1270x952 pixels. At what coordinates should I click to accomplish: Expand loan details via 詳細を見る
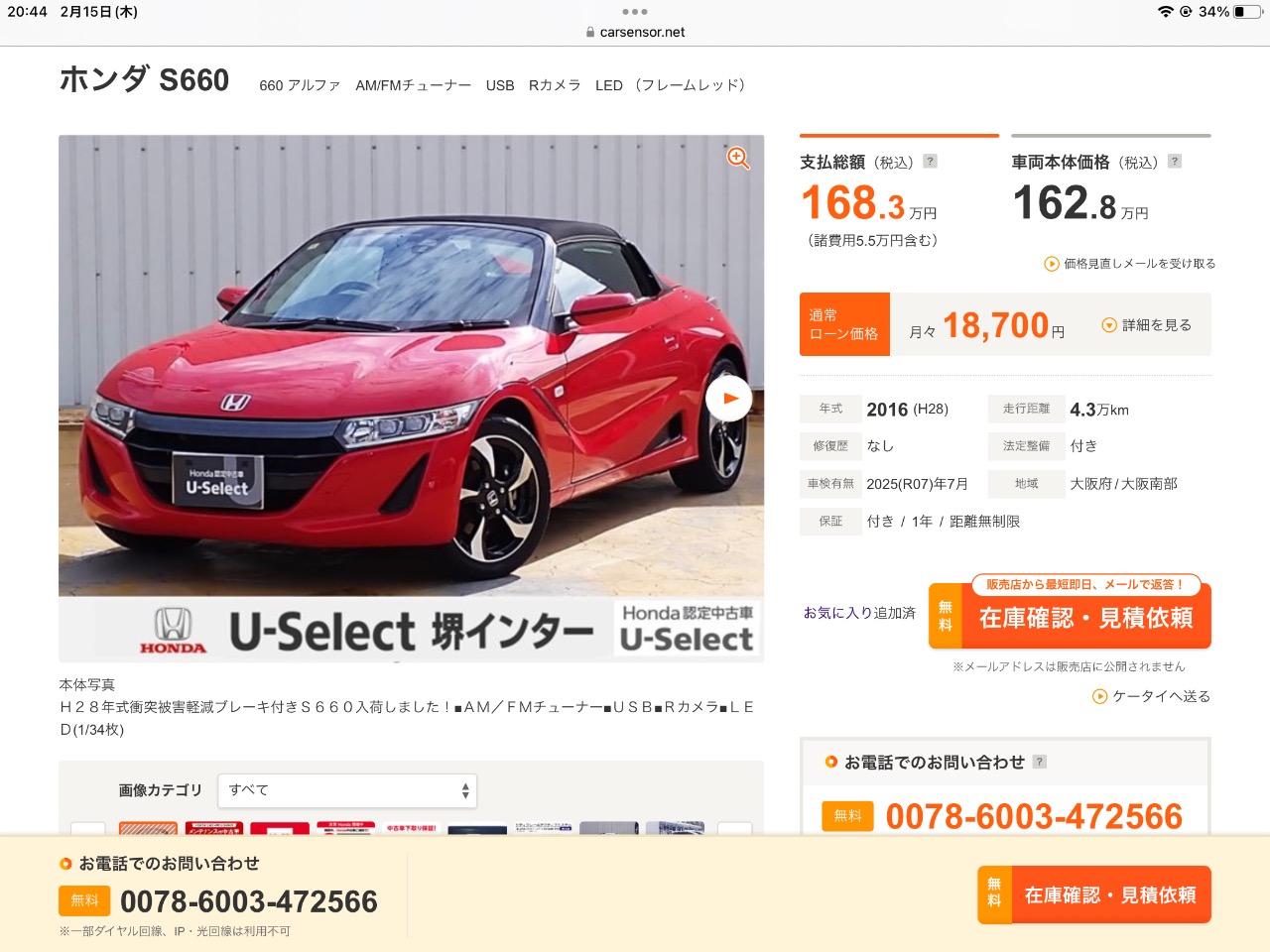1146,325
